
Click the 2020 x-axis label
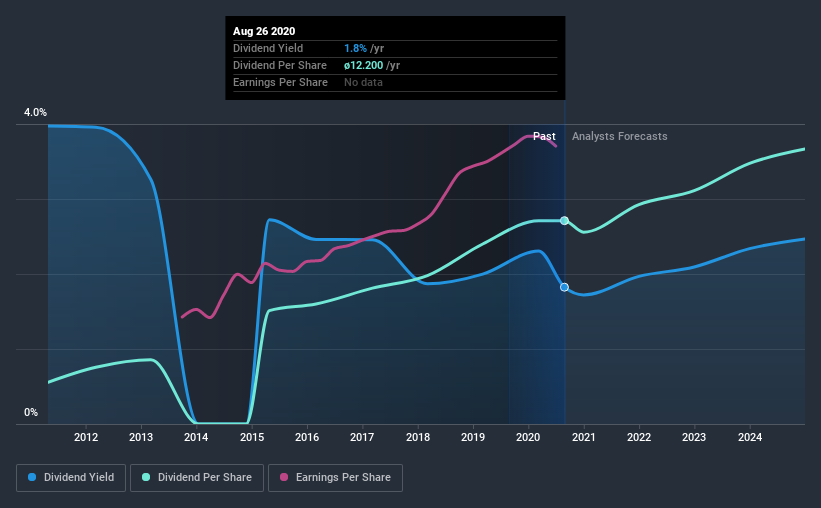tap(528, 437)
